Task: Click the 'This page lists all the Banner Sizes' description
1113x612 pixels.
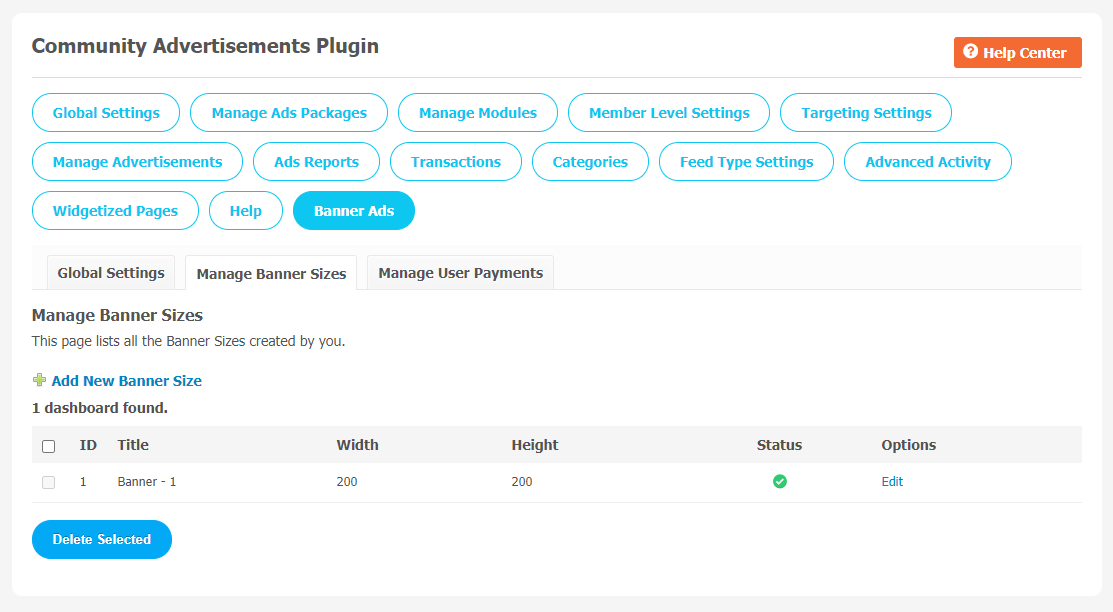Action: click(x=189, y=341)
